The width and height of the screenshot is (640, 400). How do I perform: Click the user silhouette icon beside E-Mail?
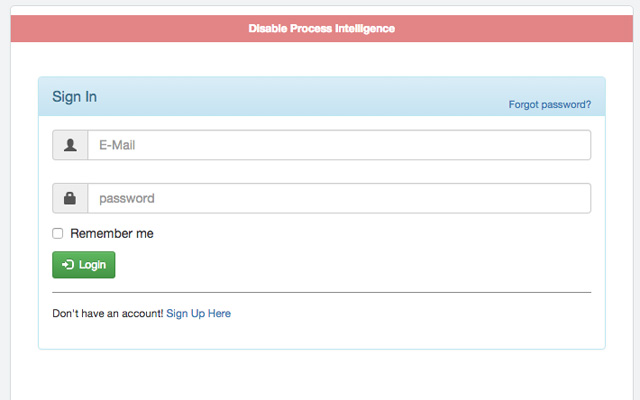70,145
